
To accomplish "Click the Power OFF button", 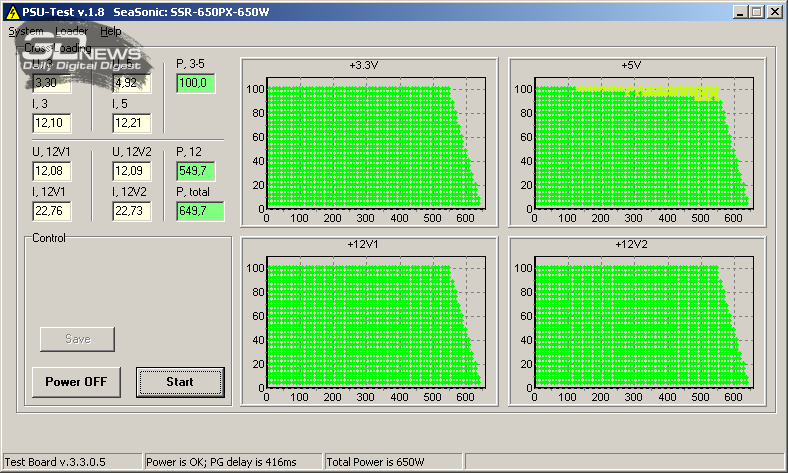I will click(76, 382).
